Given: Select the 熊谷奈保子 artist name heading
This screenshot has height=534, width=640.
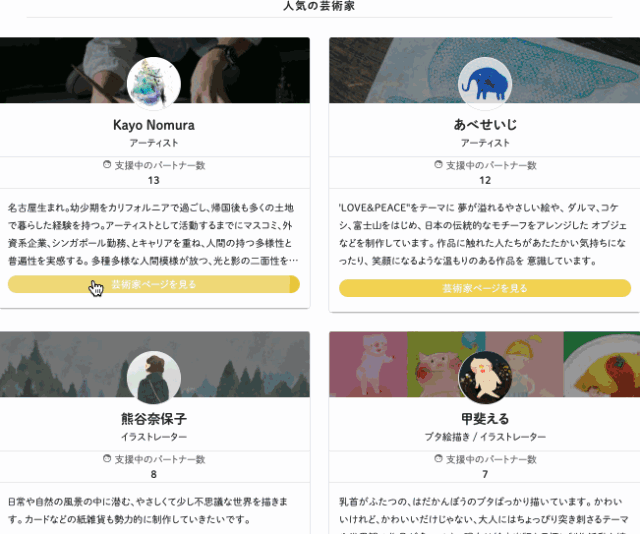Looking at the screenshot, I should 154,419.
